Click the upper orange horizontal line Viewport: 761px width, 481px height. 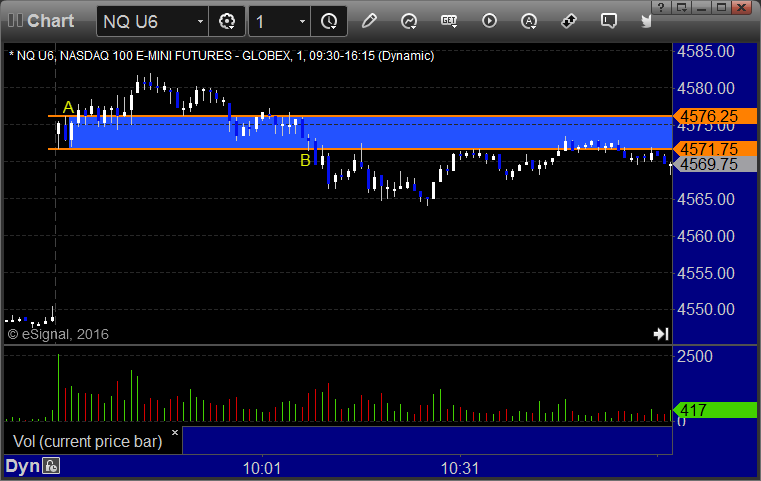tap(360, 116)
